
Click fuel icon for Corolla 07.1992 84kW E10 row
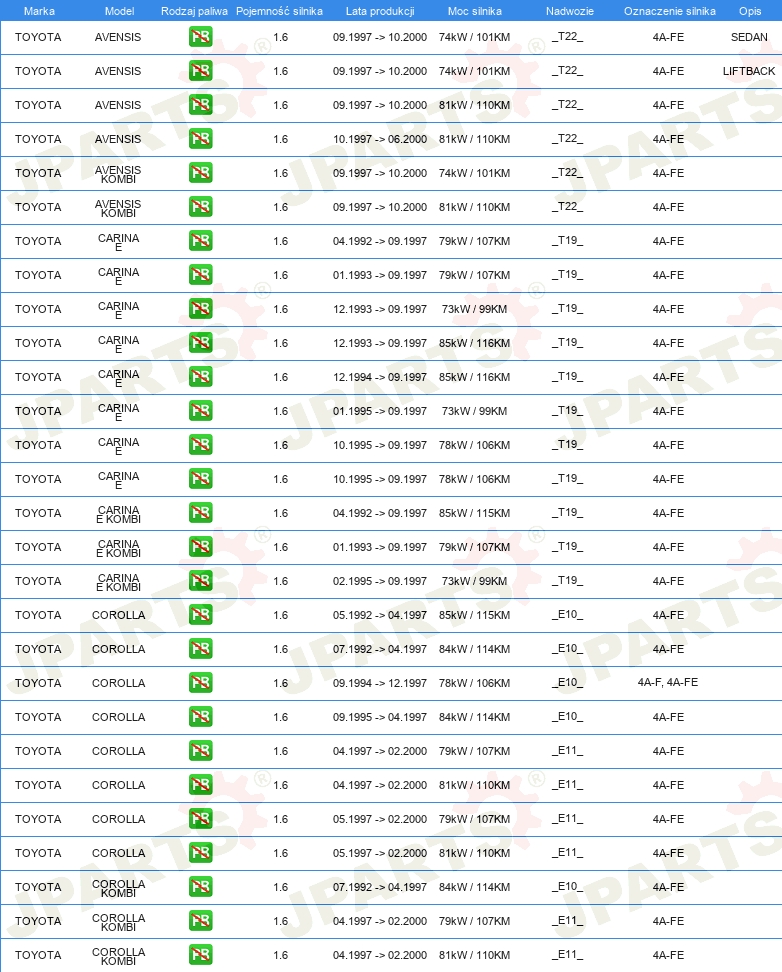coord(200,649)
